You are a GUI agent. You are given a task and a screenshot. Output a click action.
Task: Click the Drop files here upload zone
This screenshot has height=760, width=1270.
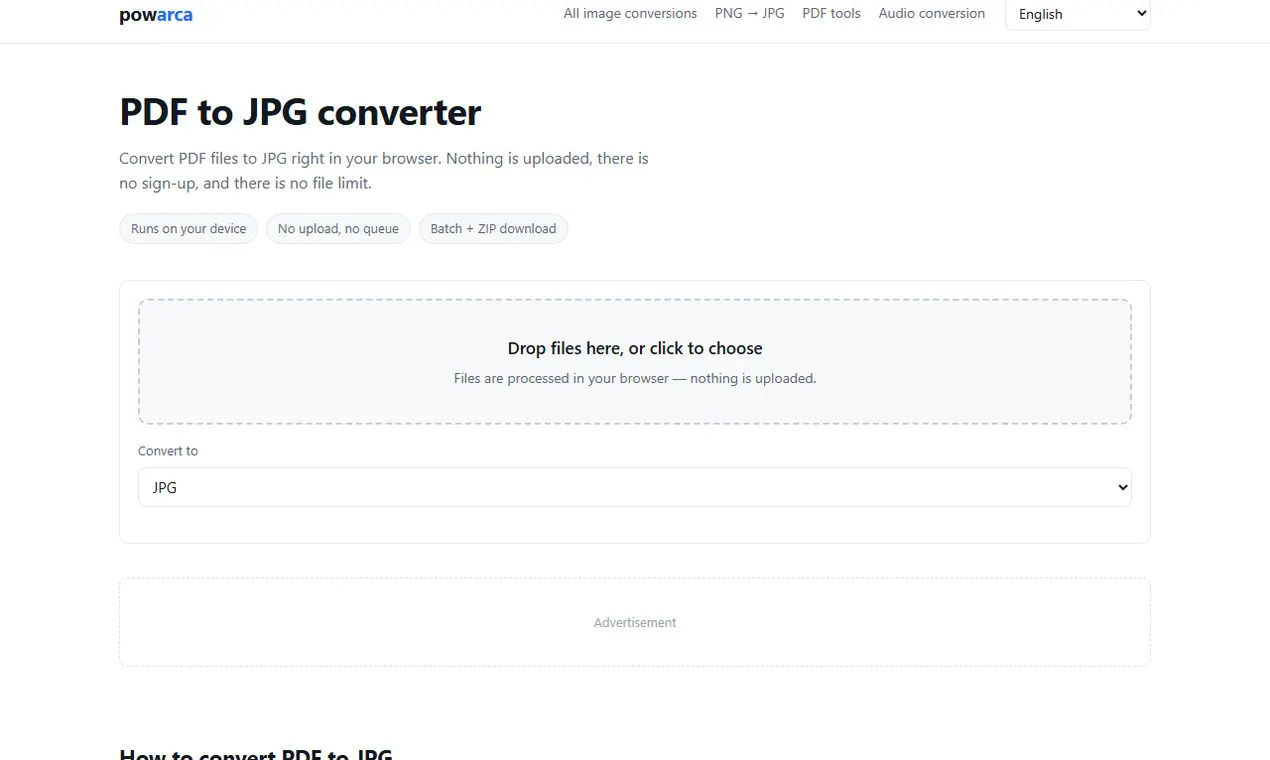[x=635, y=362]
